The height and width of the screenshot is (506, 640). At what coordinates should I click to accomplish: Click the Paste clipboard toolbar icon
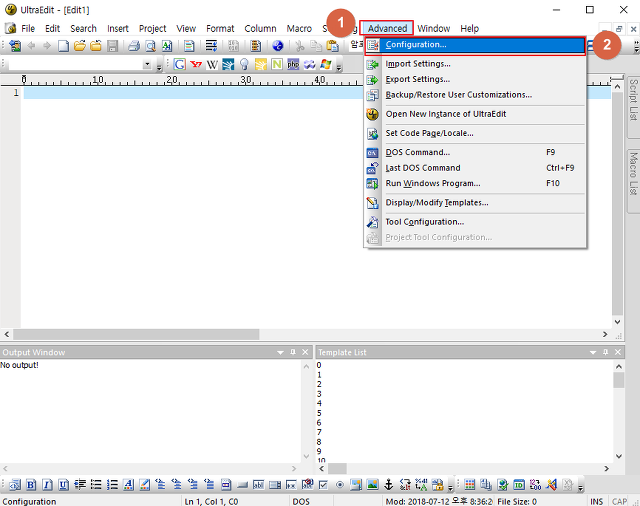click(x=333, y=46)
